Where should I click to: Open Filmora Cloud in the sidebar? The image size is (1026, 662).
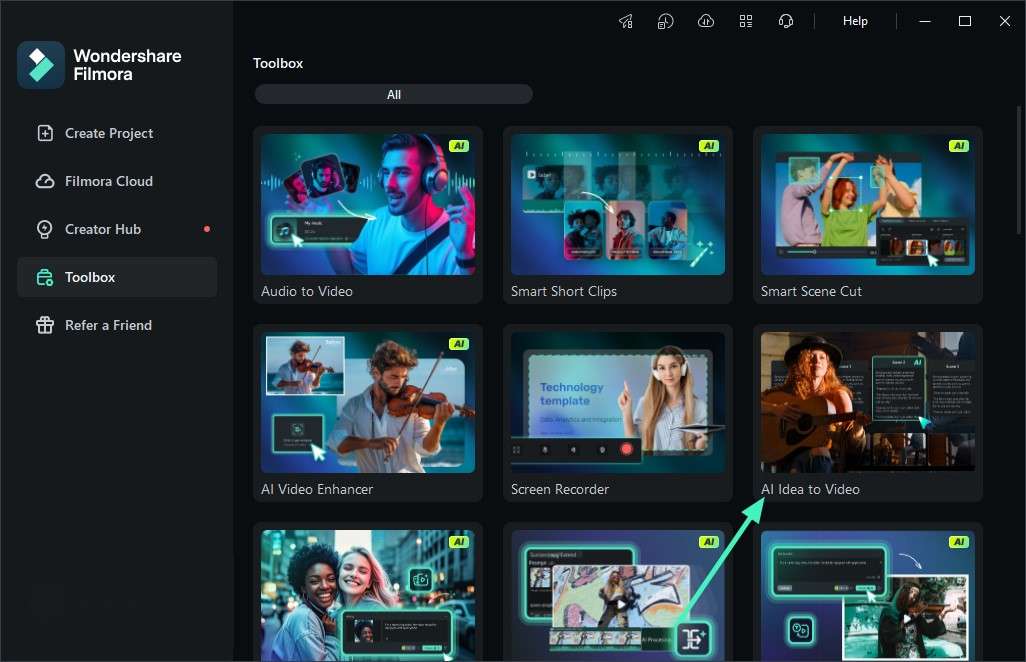pyautogui.click(x=117, y=181)
